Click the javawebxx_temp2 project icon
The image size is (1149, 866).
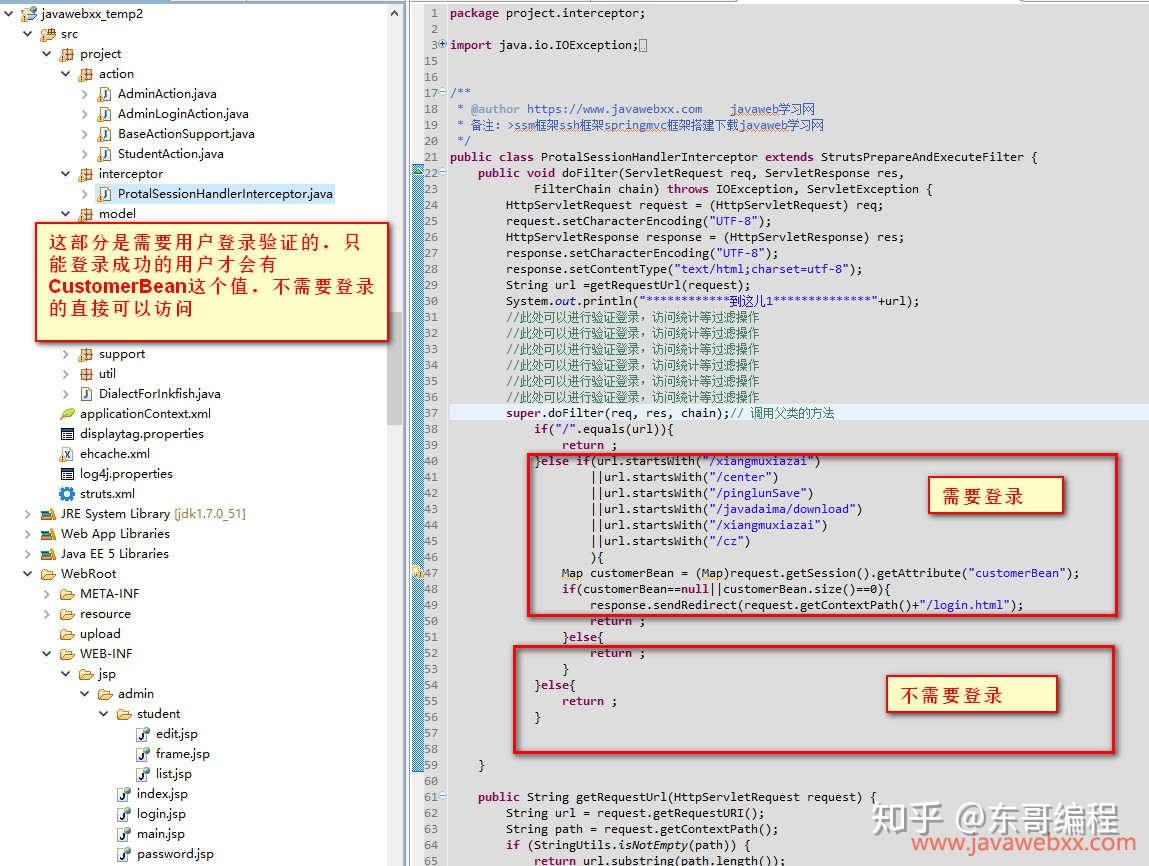click(x=29, y=13)
